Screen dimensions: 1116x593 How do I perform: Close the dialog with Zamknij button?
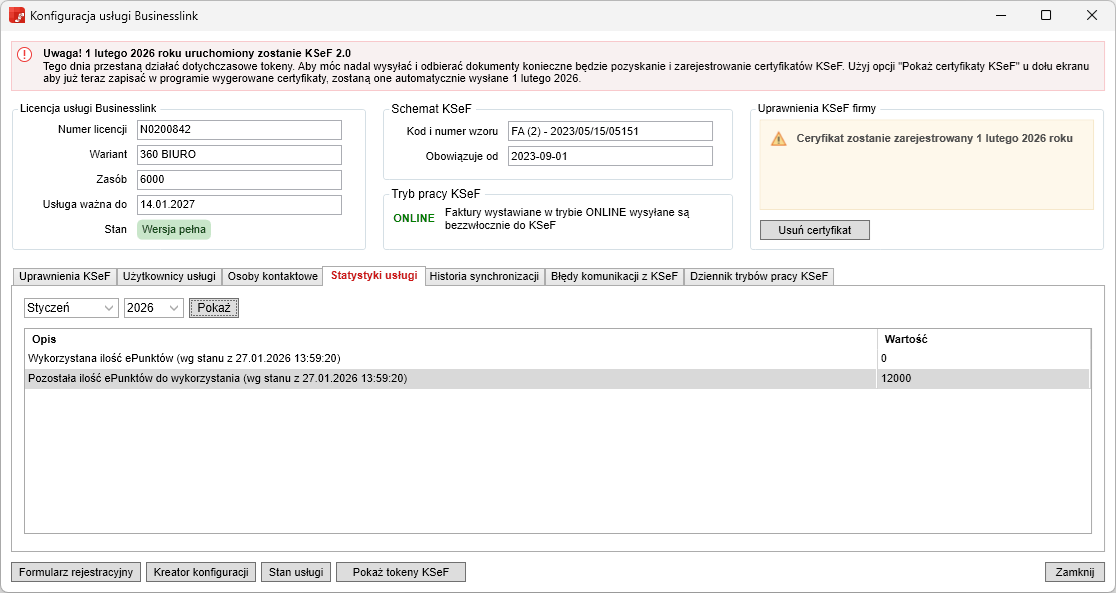(x=1074, y=572)
